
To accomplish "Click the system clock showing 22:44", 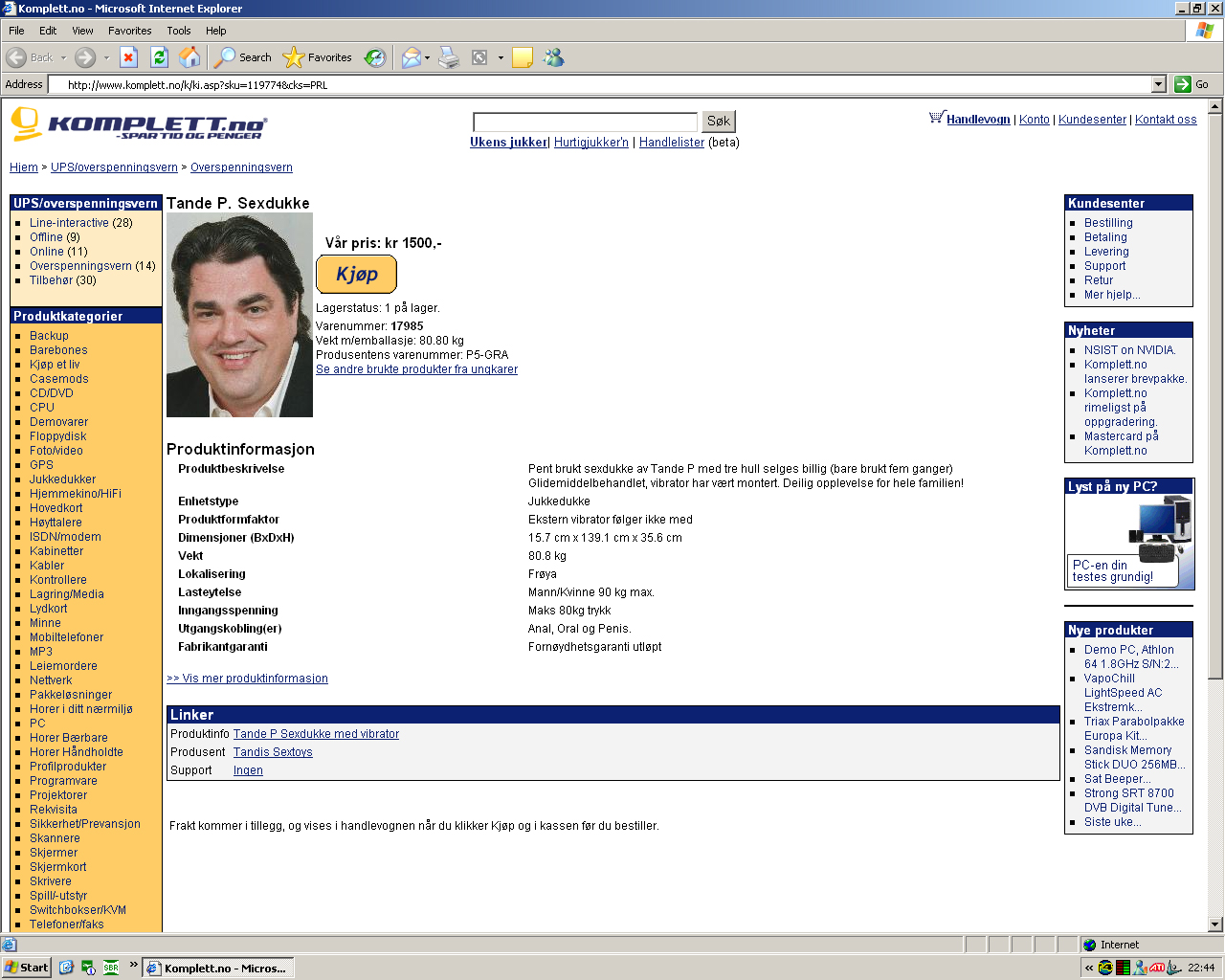I will (x=1201, y=968).
